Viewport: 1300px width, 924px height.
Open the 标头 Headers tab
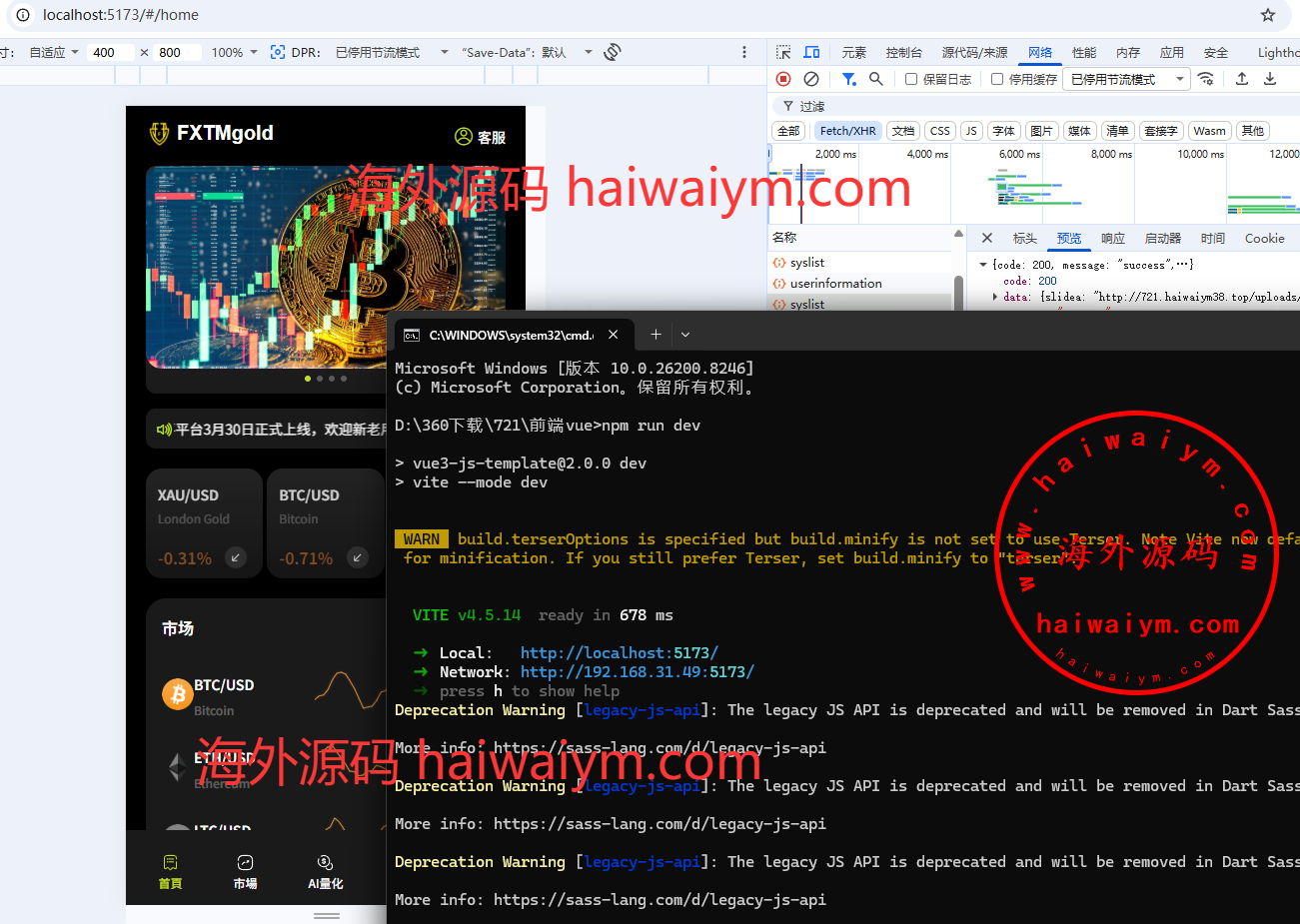[1025, 238]
